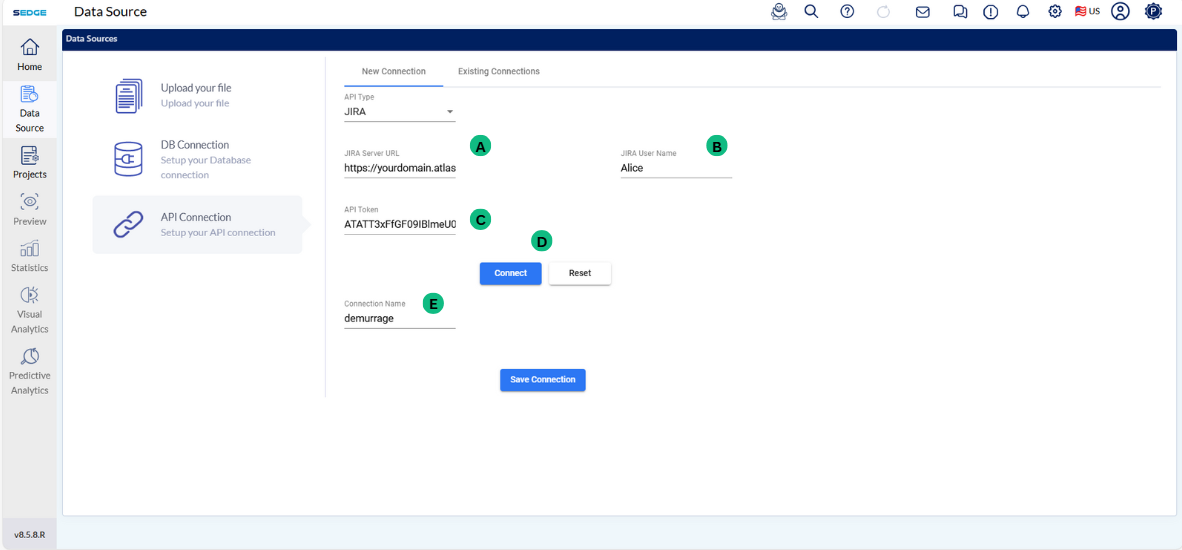1182x550 pixels.
Task: Open the Home sidebar icon
Action: [30, 54]
